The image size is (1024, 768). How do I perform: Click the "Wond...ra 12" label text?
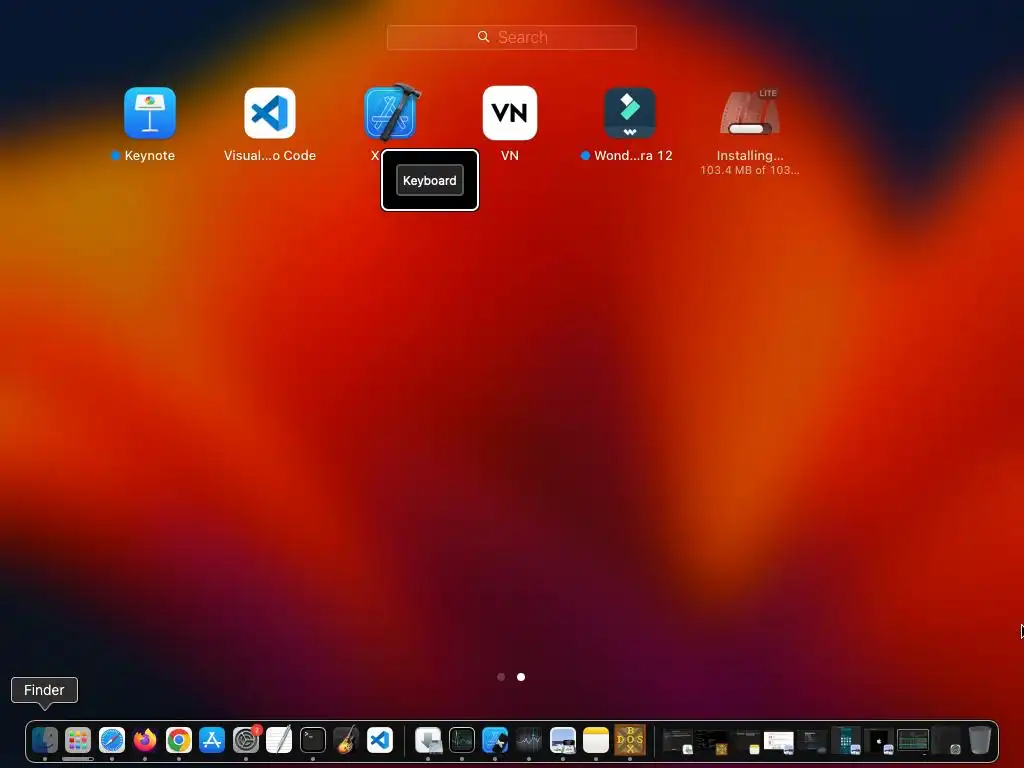[633, 155]
